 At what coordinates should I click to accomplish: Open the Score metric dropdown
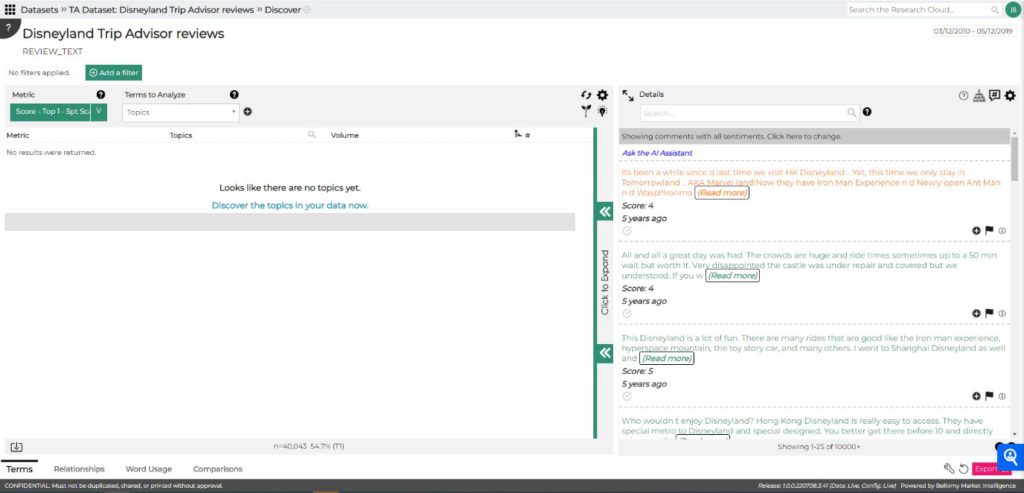tap(58, 112)
